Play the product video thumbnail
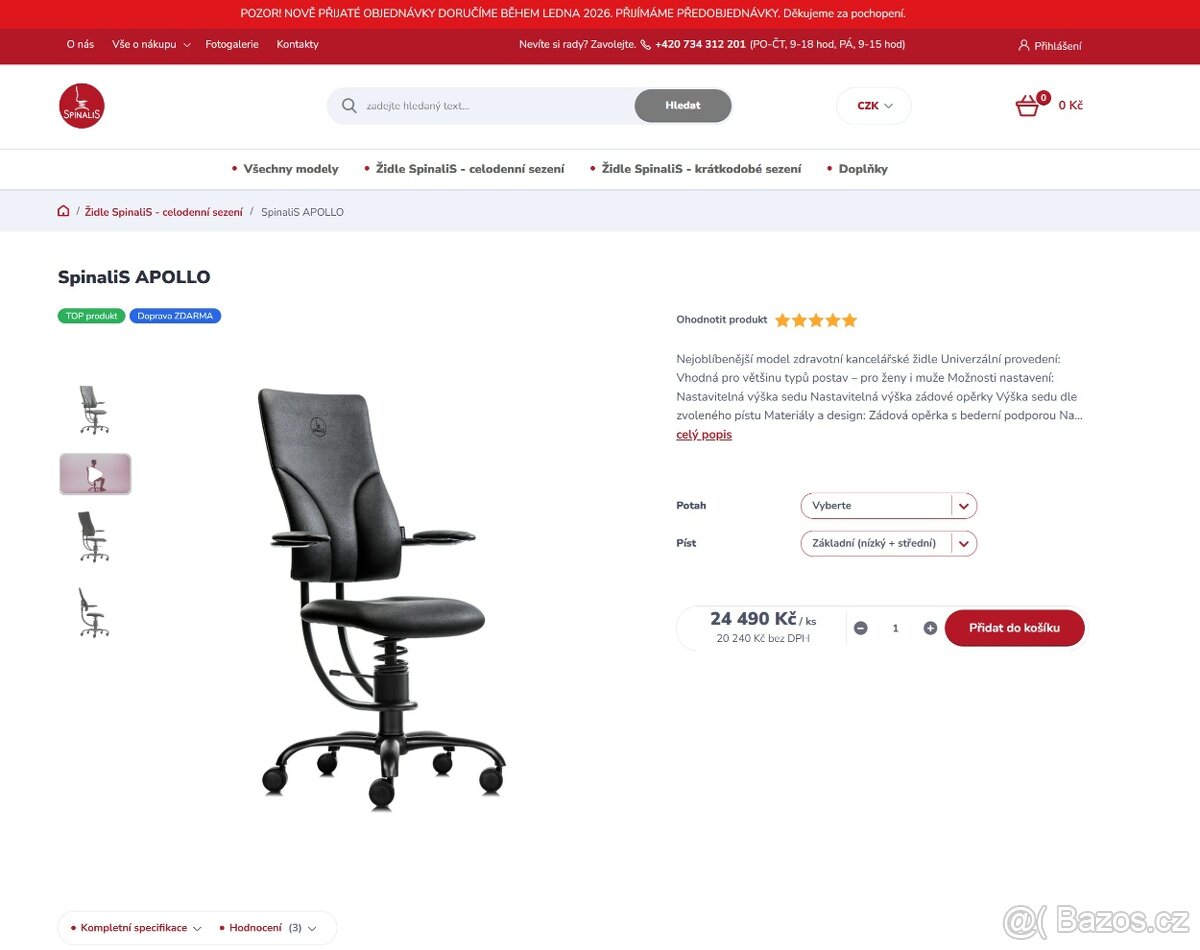 (95, 474)
